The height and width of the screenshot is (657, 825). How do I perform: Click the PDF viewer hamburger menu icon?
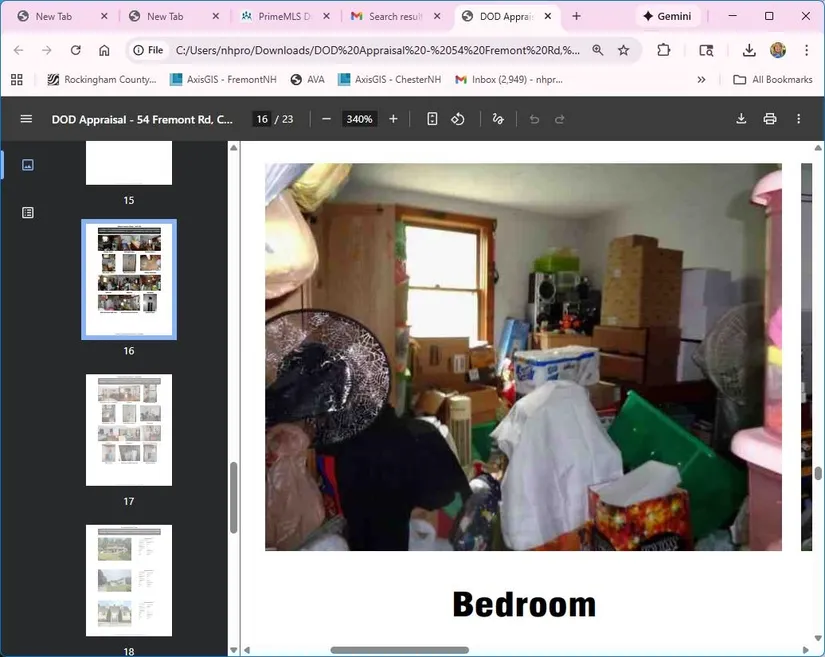pyautogui.click(x=26, y=119)
